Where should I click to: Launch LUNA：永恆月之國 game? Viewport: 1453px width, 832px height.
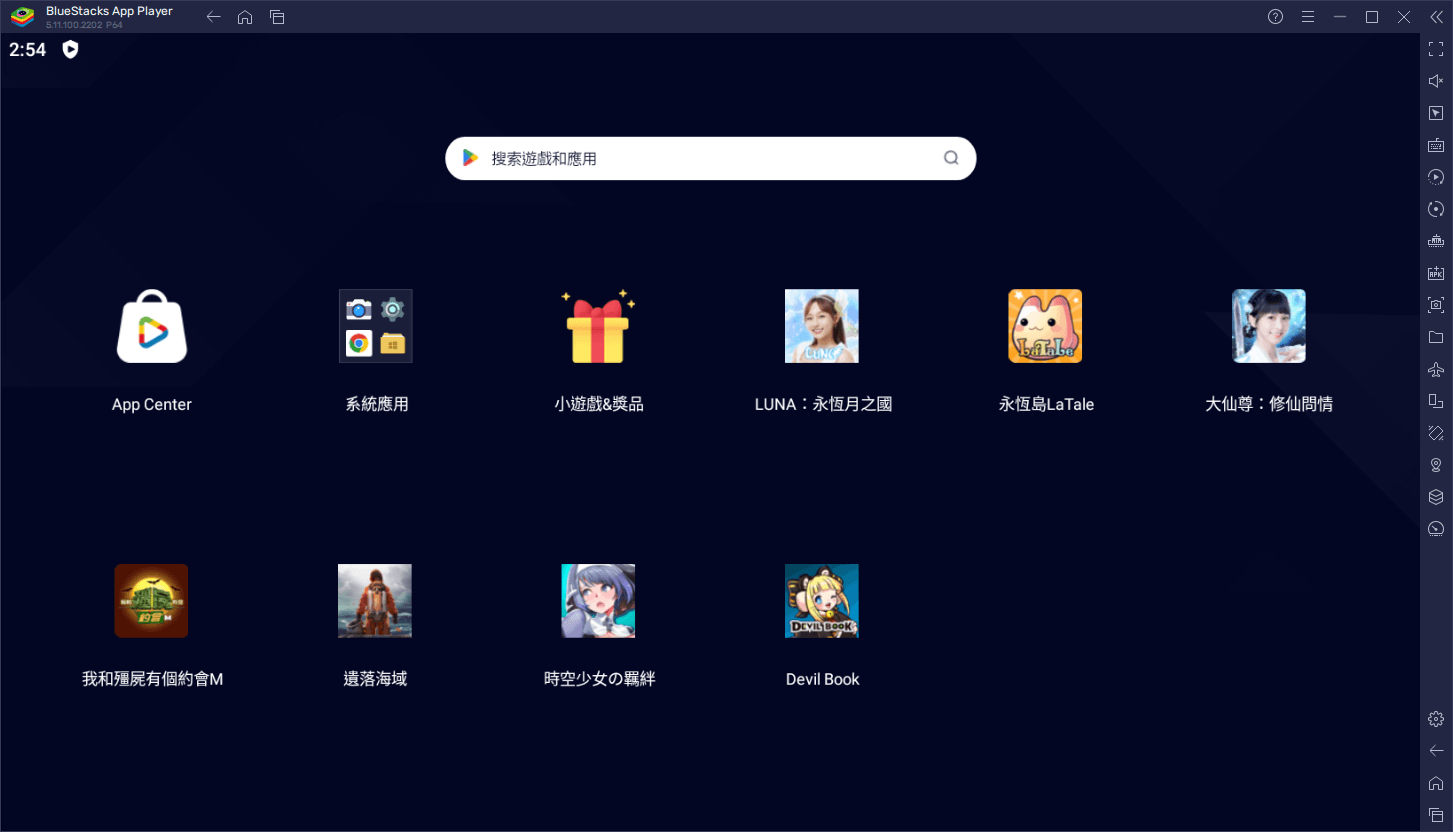(822, 326)
